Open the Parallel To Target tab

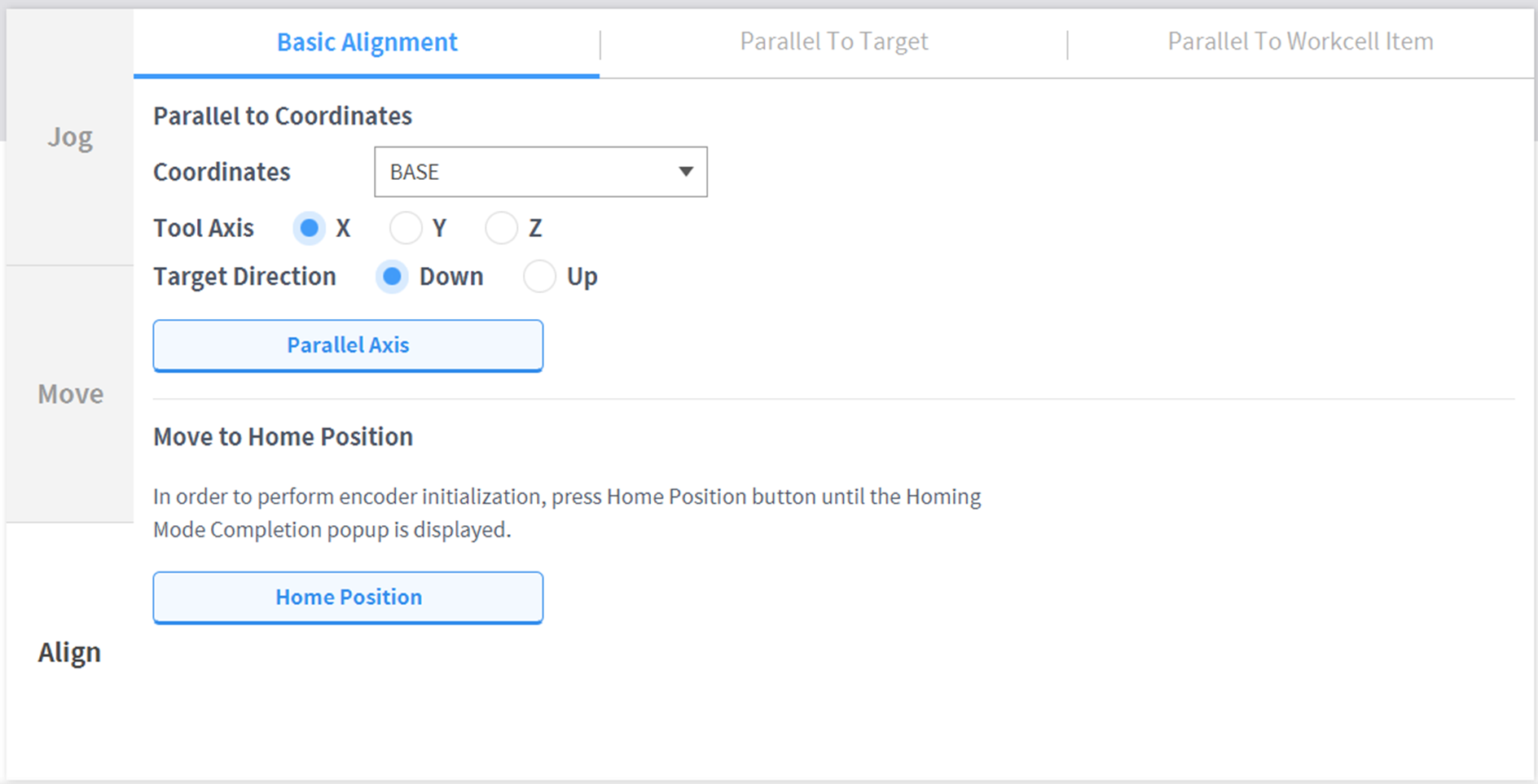pyautogui.click(x=833, y=42)
